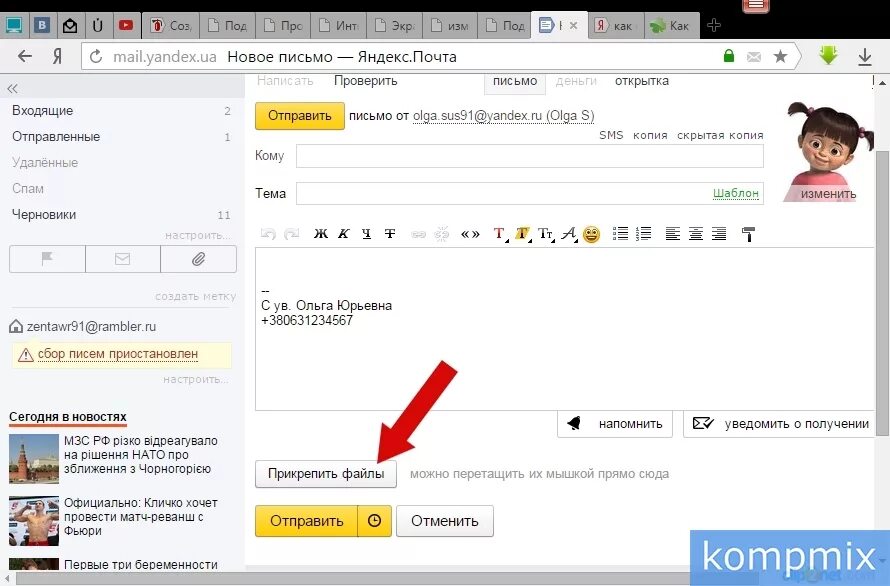Insert a numbered list
Viewport: 890px width, 586px height.
click(x=644, y=233)
